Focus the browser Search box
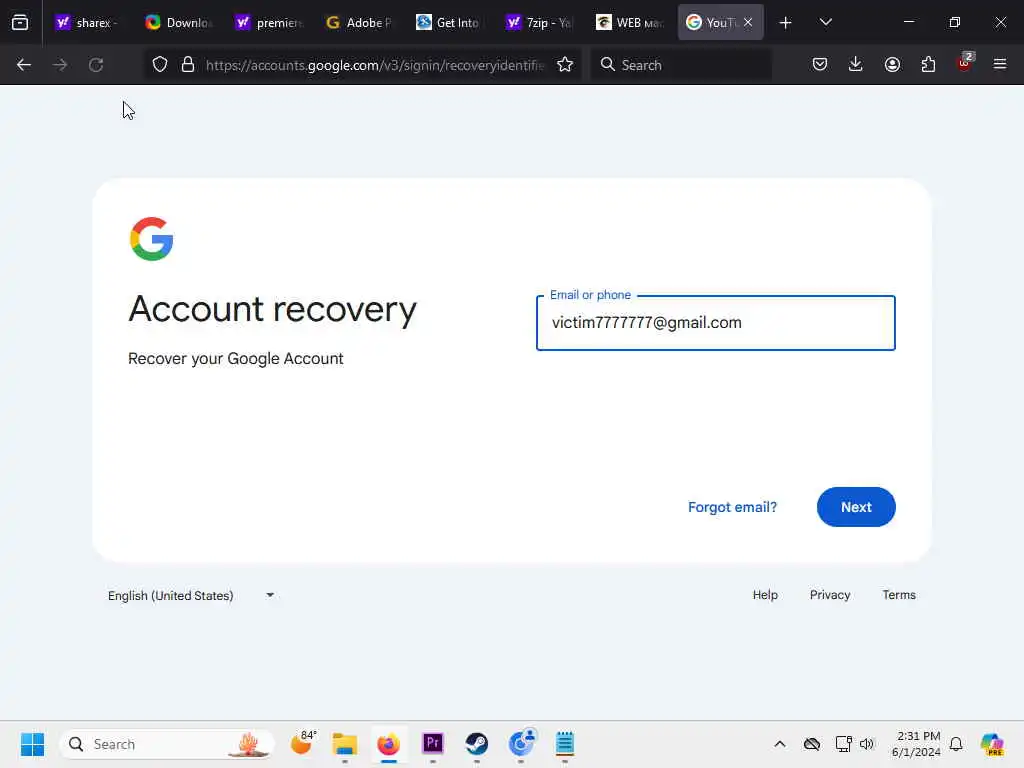1024x768 pixels. 681,65
